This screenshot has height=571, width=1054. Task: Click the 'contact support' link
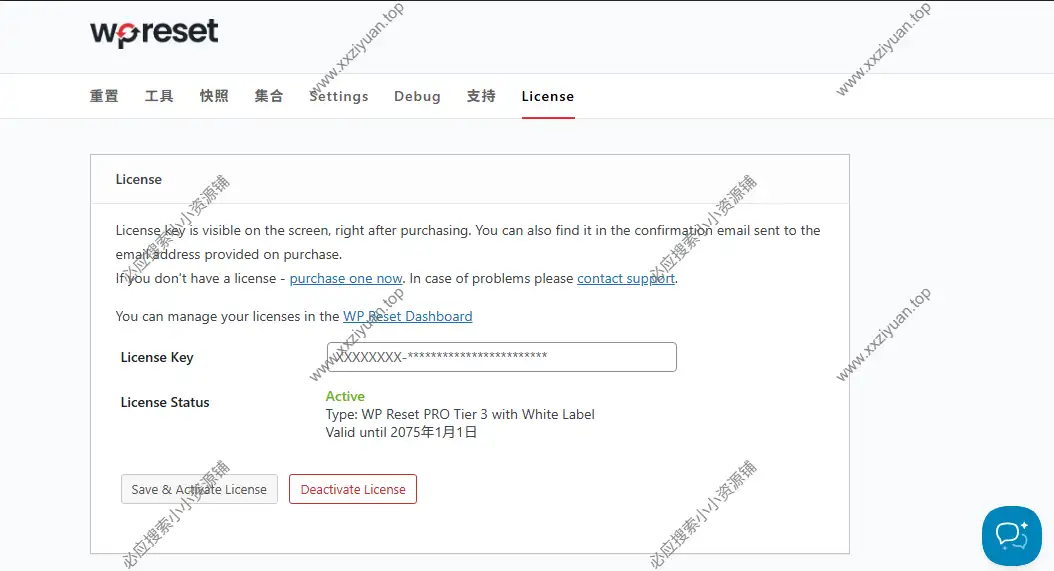(x=626, y=278)
